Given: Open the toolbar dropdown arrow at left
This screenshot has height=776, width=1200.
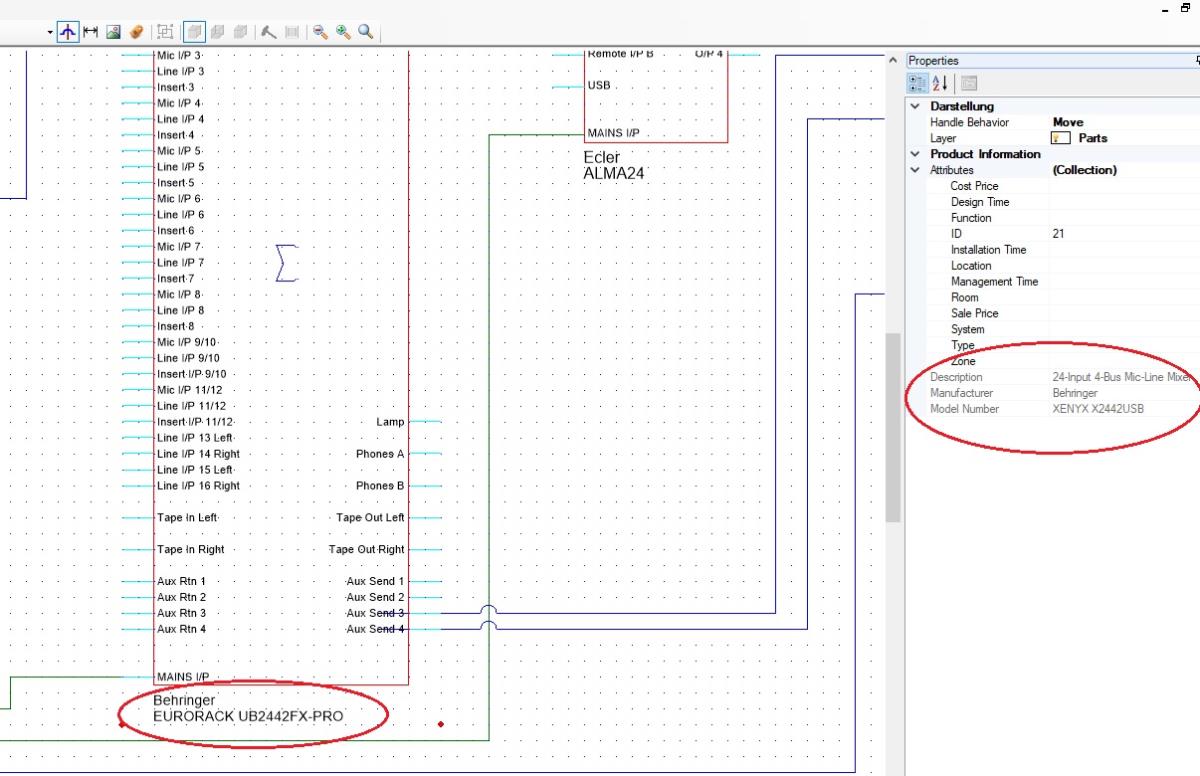Looking at the screenshot, I should point(49,33).
